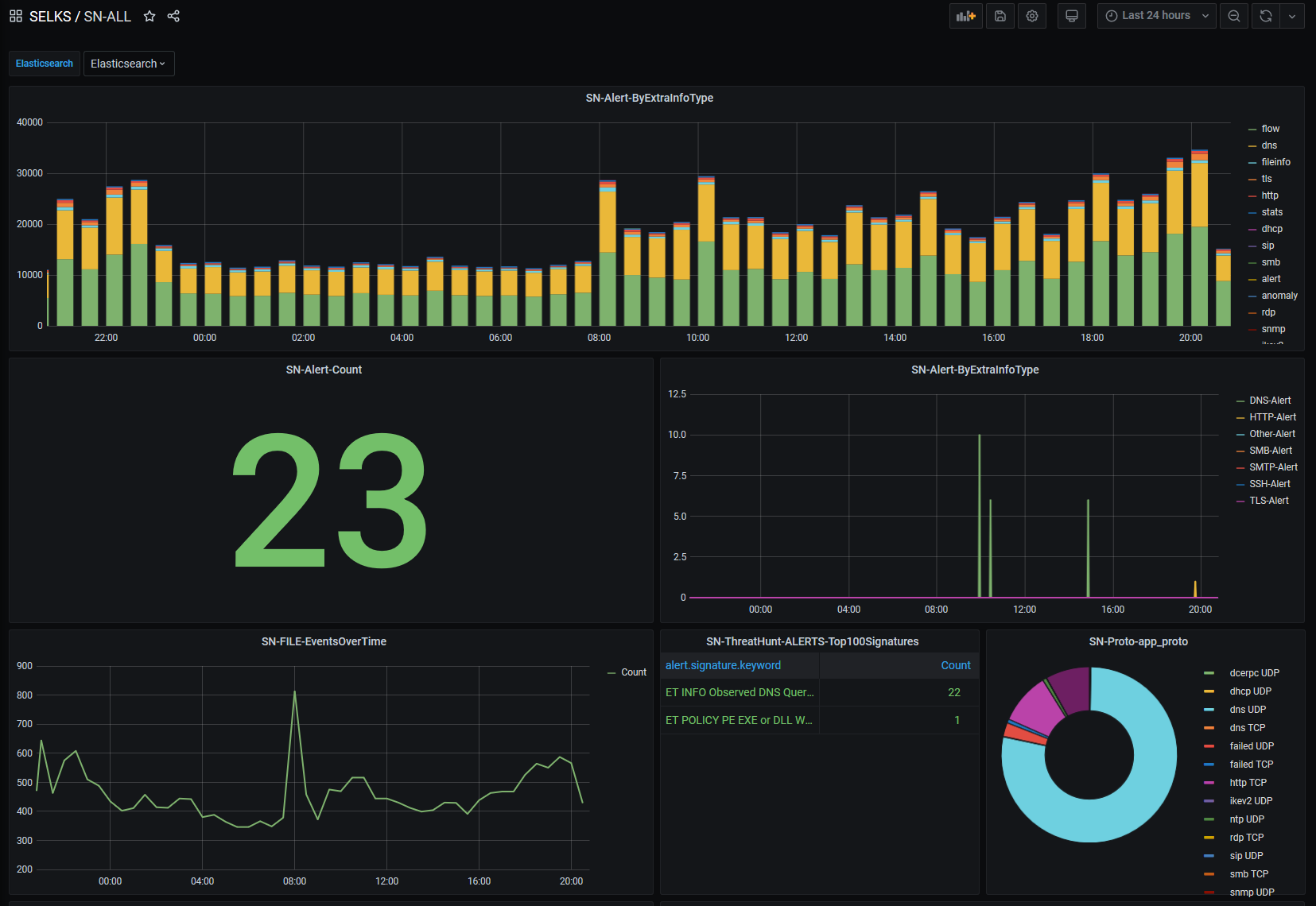1316x906 pixels.
Task: Toggle the Other-Alert legend entry
Action: (x=1271, y=434)
